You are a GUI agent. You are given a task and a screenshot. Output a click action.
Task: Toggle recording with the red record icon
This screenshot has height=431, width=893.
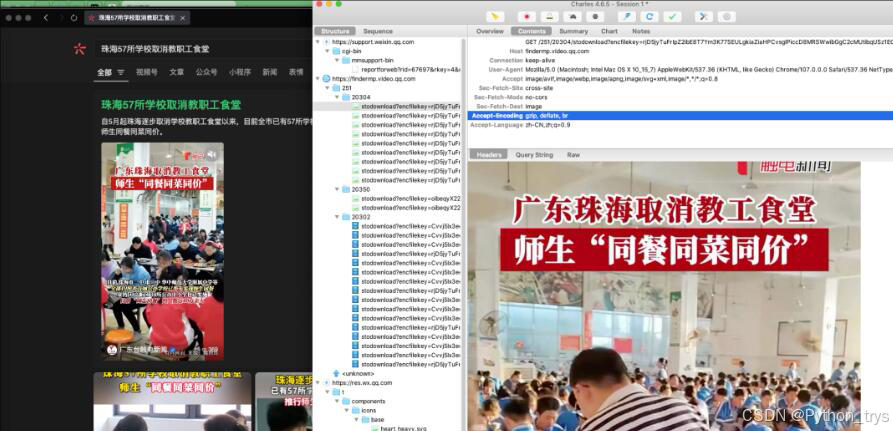[x=527, y=17]
